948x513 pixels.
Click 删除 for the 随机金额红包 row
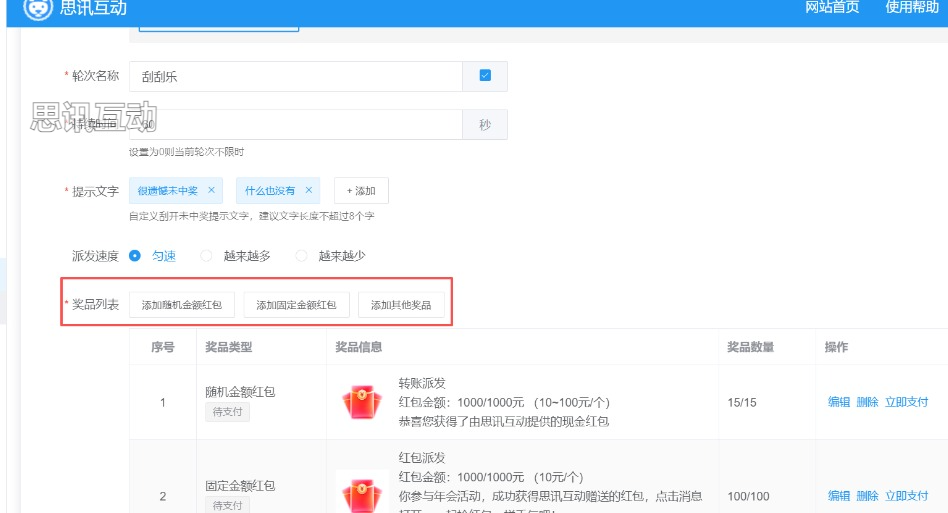867,402
